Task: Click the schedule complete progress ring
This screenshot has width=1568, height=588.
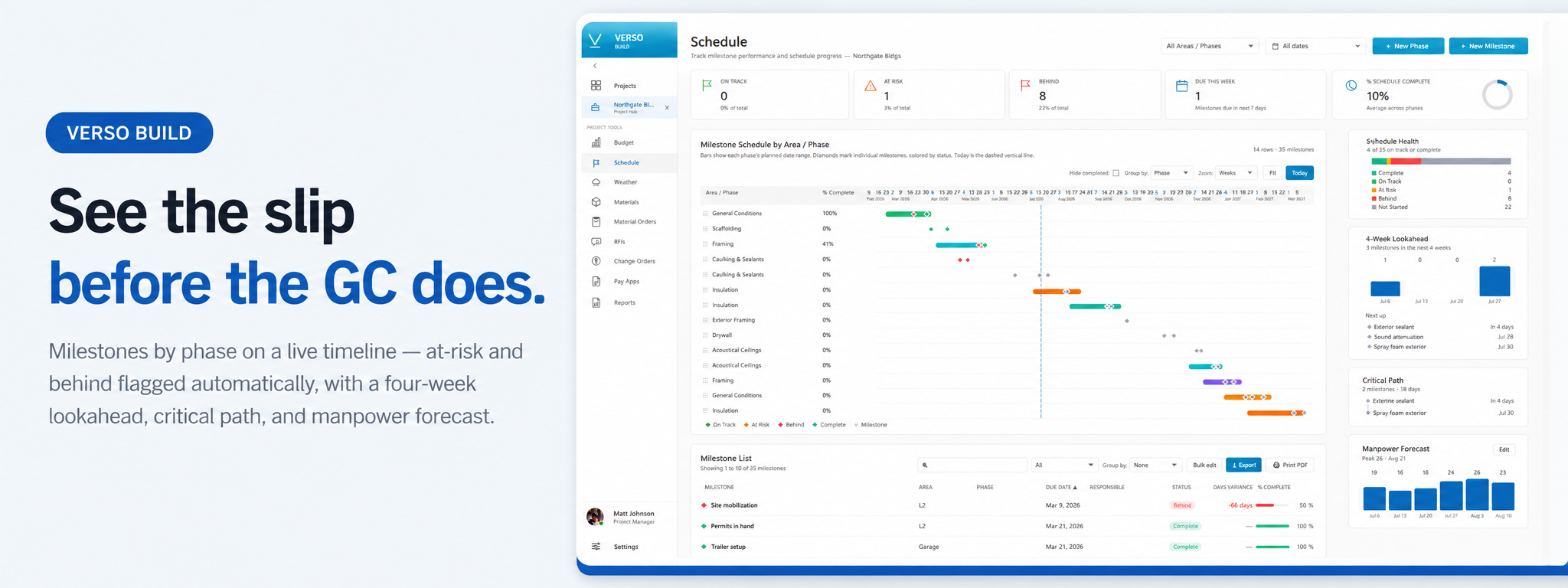Action: 1497,95
